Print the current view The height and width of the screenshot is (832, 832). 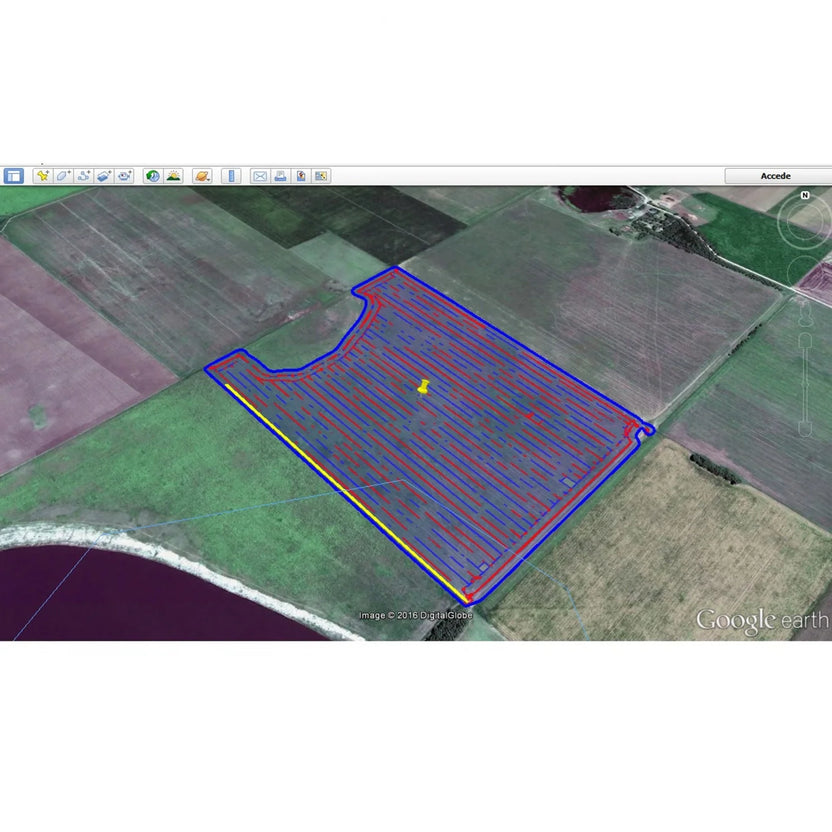pos(280,176)
